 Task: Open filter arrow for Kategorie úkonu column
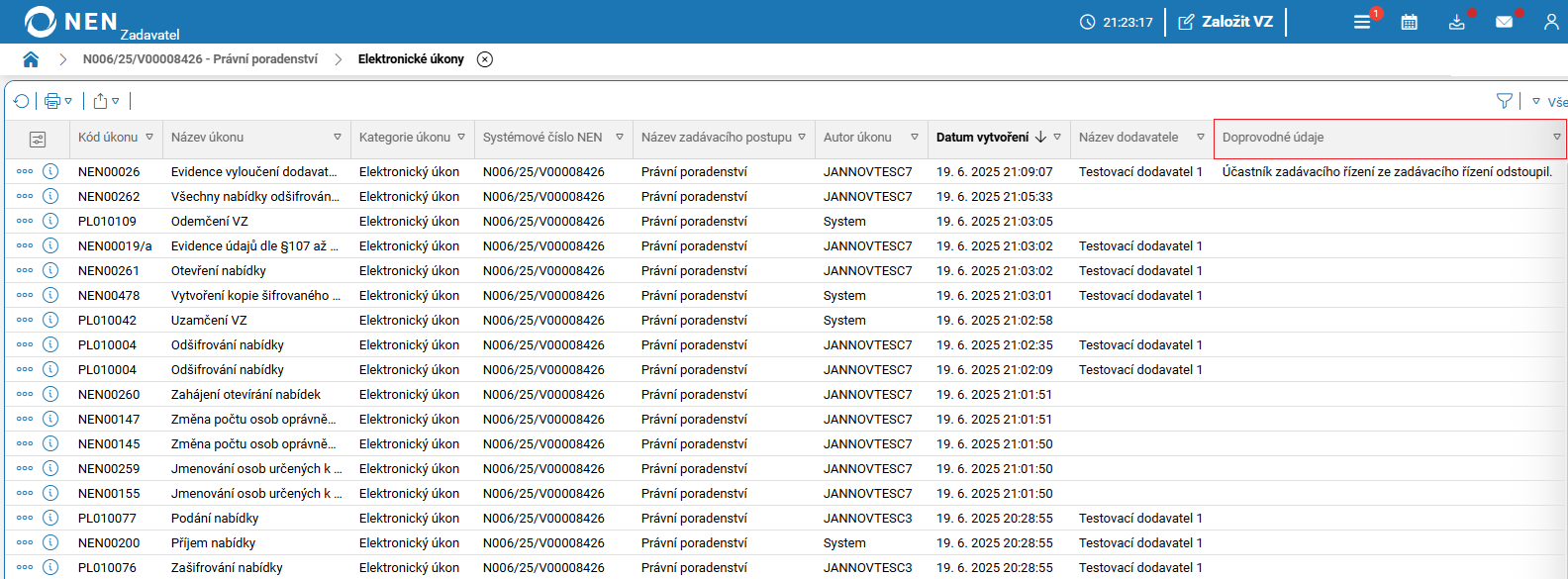pos(461,138)
